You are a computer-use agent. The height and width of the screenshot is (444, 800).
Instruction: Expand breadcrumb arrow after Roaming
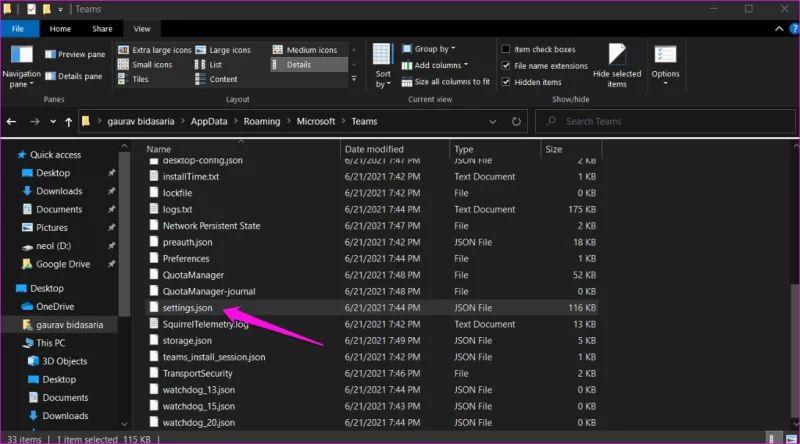pyautogui.click(x=289, y=121)
